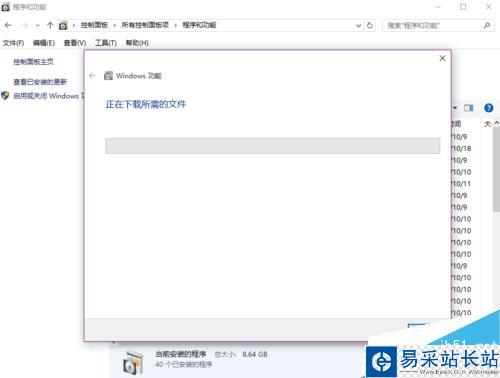Select 控制面板 in the address breadcrumb

pyautogui.click(x=94, y=25)
